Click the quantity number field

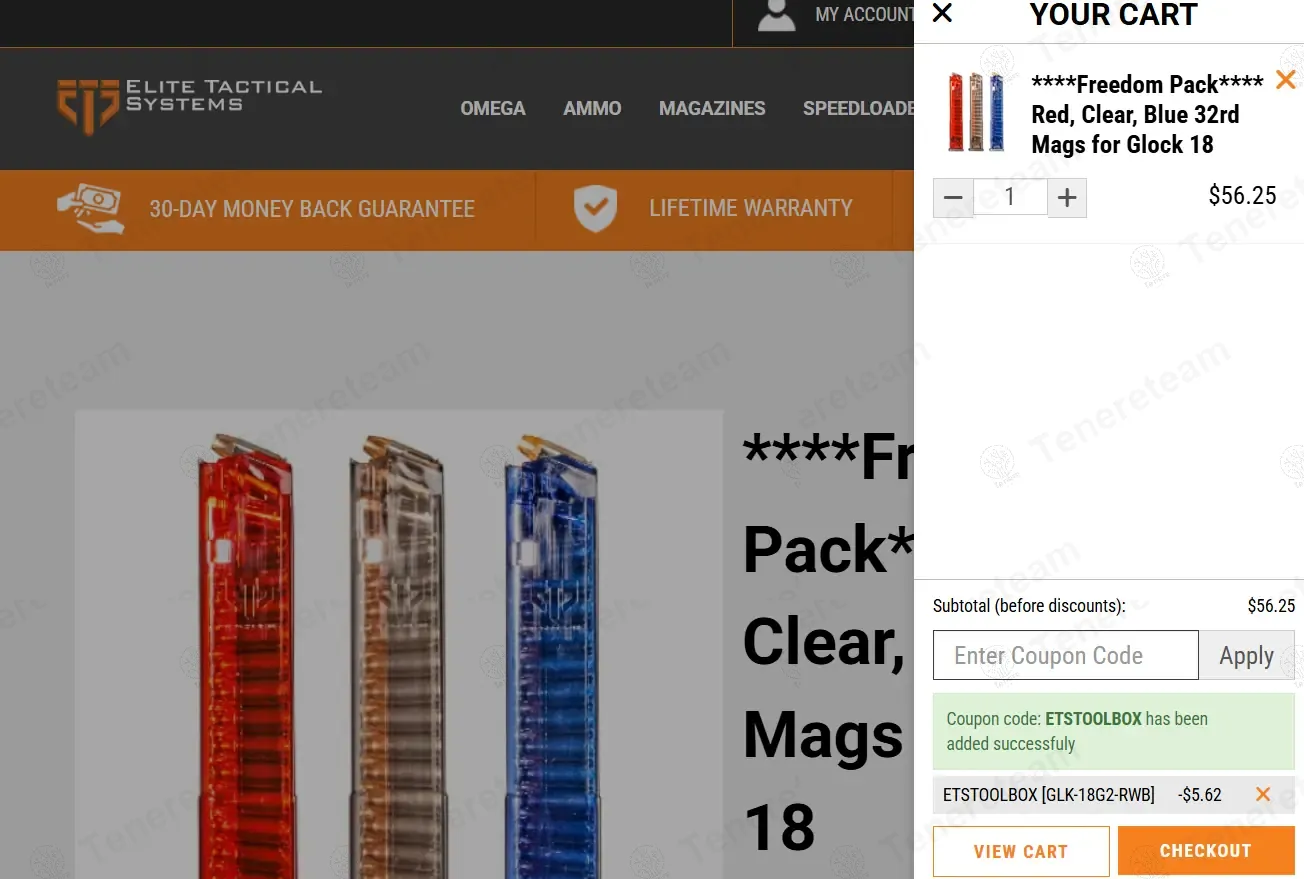(1010, 197)
